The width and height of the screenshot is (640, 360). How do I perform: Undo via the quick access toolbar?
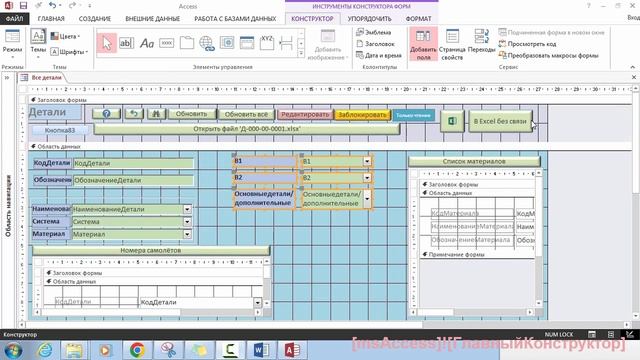52,6
